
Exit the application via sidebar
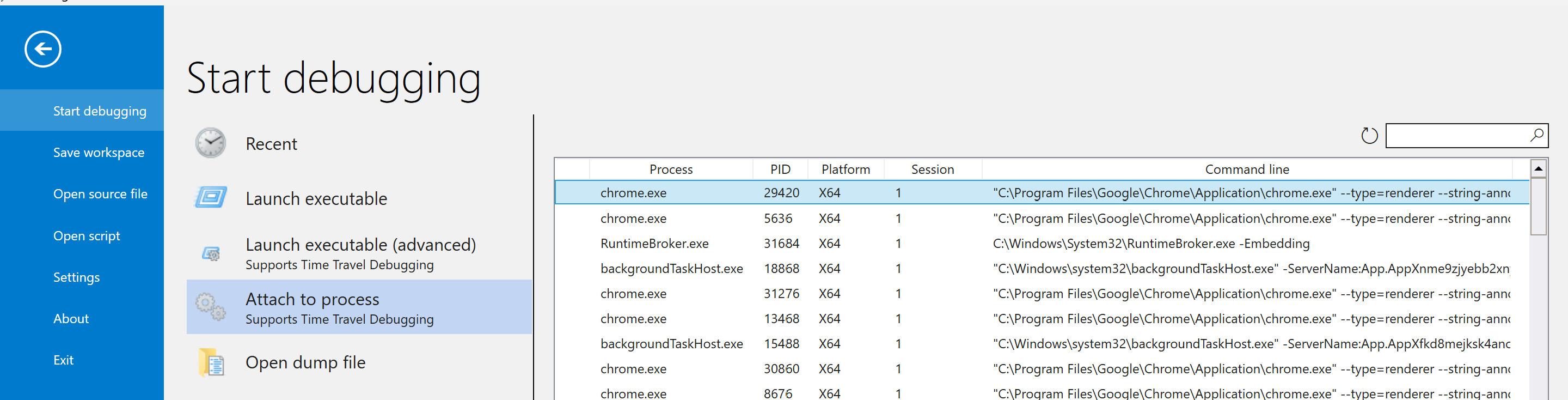tap(63, 360)
